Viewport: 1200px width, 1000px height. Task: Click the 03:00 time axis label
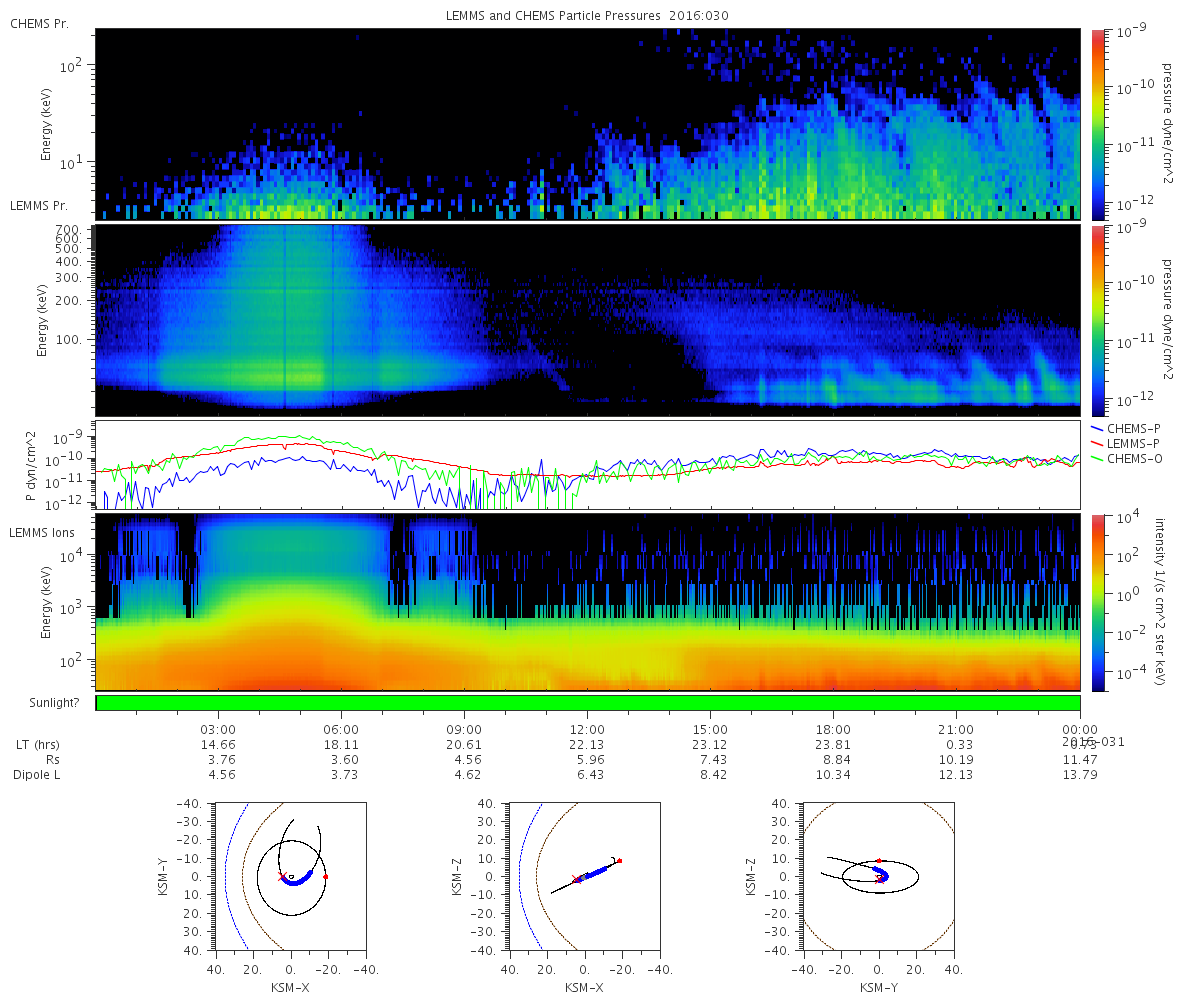(x=218, y=730)
